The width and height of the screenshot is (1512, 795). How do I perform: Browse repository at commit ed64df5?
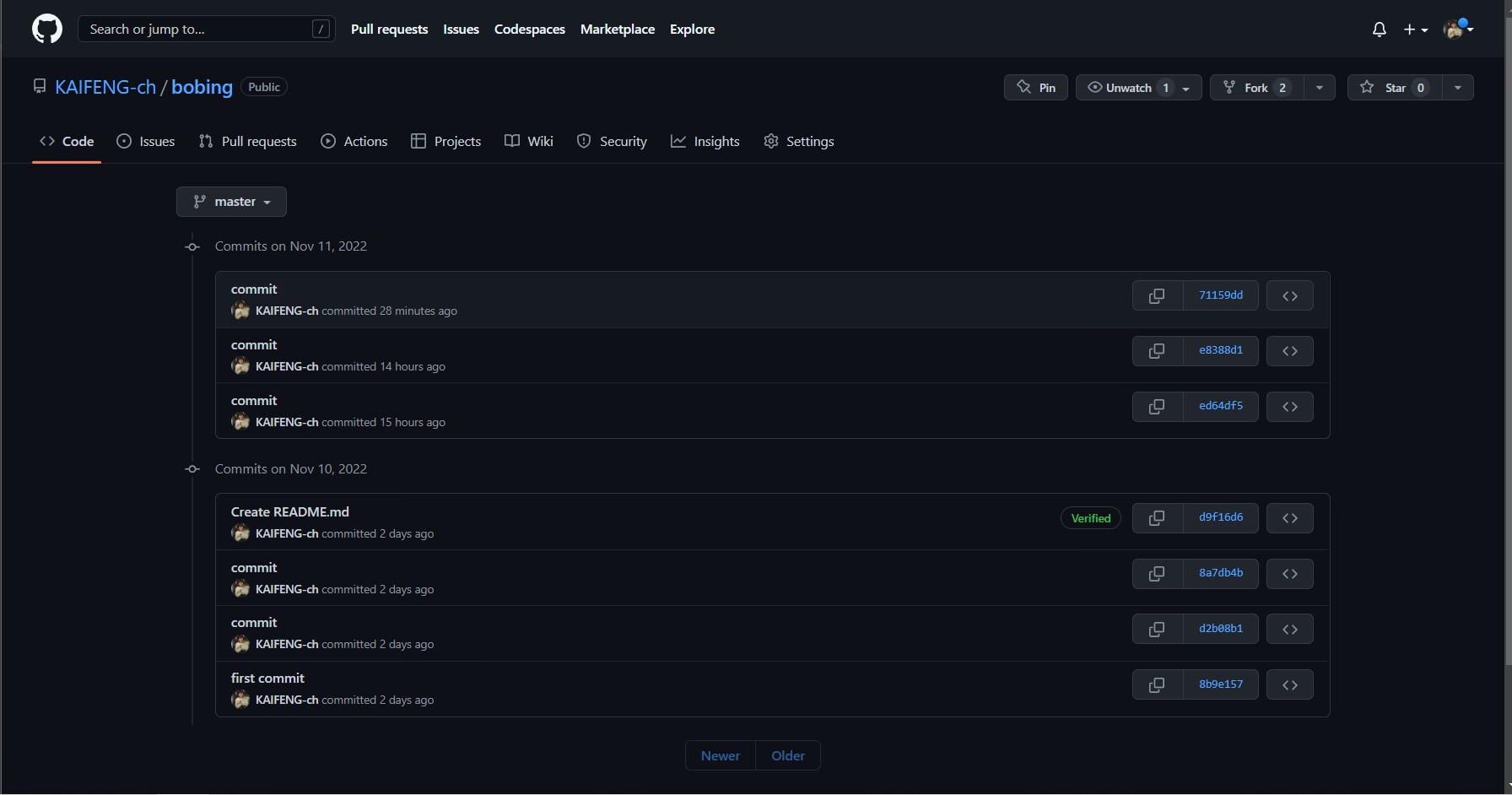[x=1290, y=407]
